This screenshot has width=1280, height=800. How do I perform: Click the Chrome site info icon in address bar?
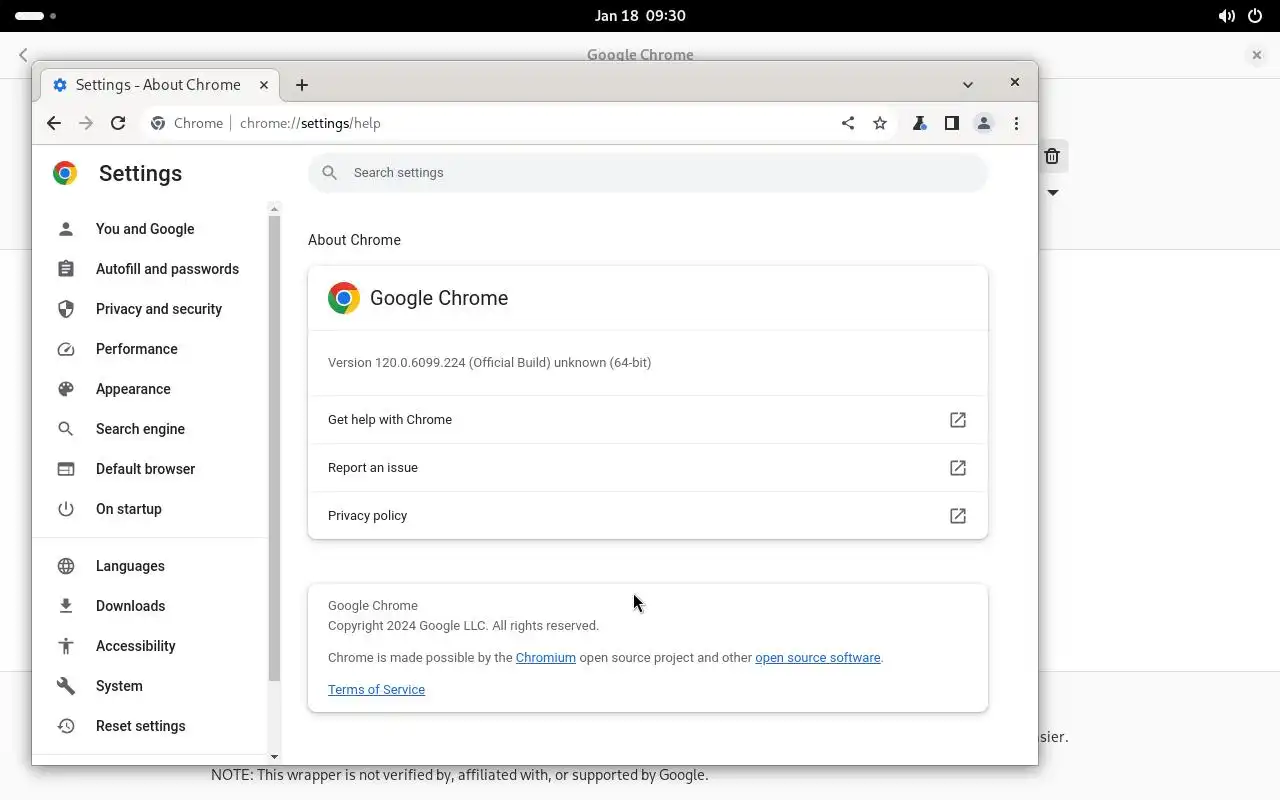click(158, 123)
